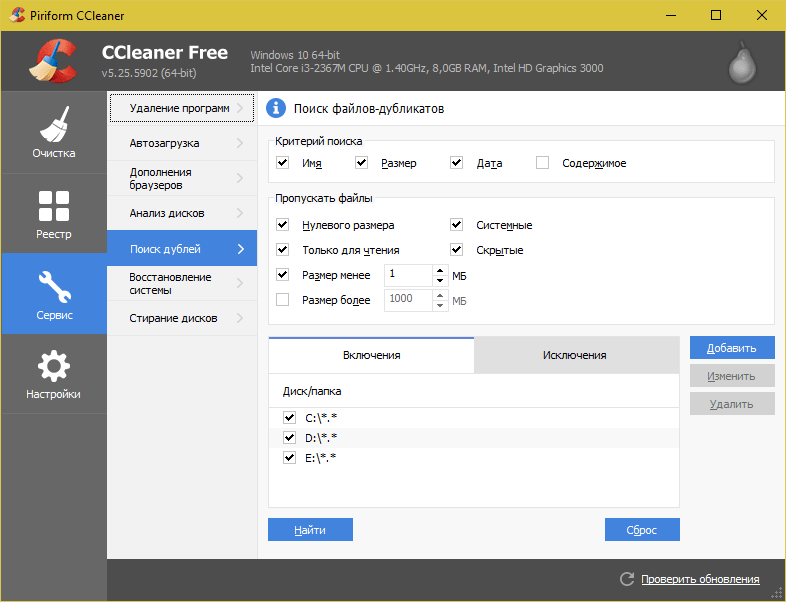
Task: Open the Реестр registry section
Action: (x=54, y=214)
